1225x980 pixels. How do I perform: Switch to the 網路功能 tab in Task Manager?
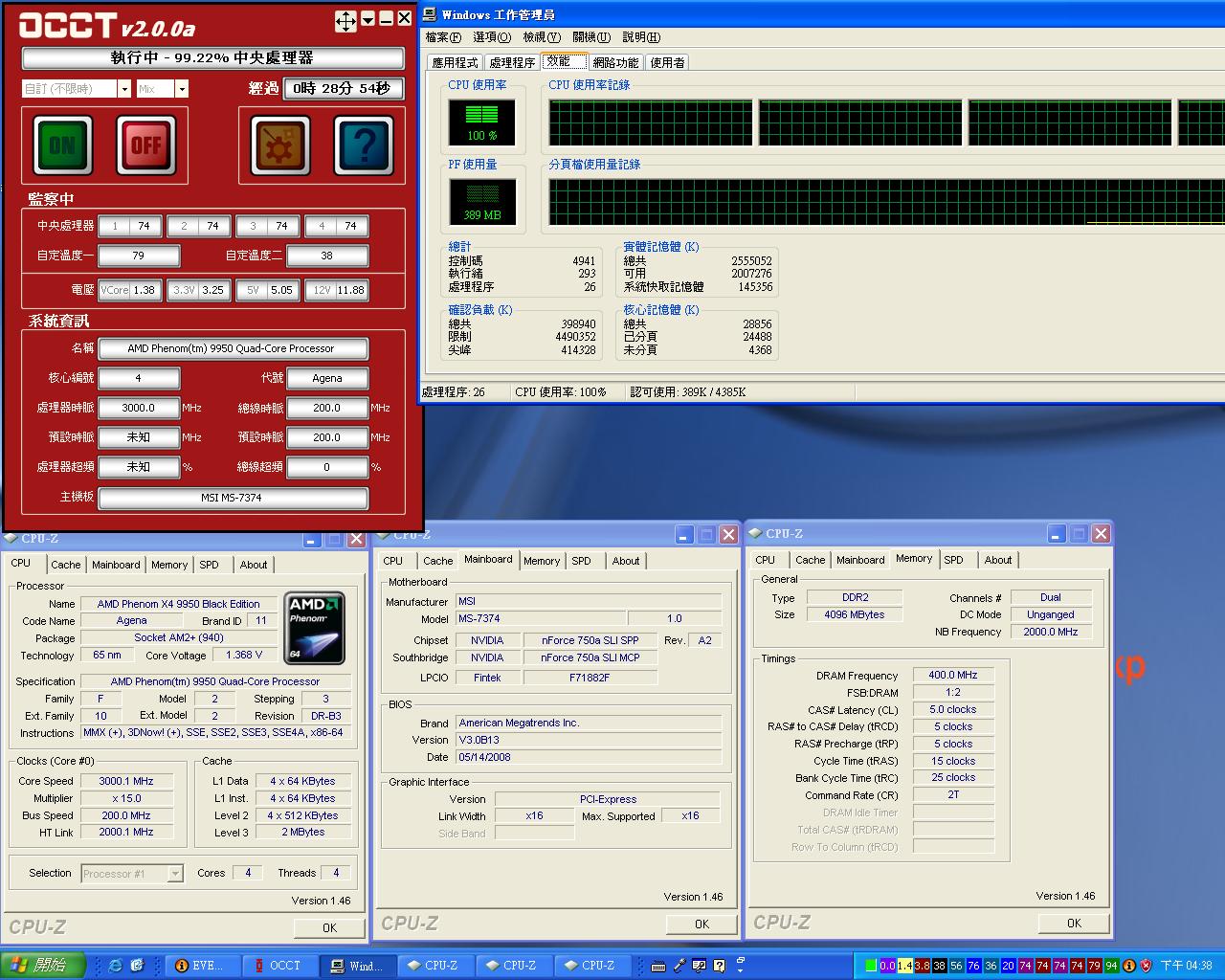pyautogui.click(x=616, y=62)
